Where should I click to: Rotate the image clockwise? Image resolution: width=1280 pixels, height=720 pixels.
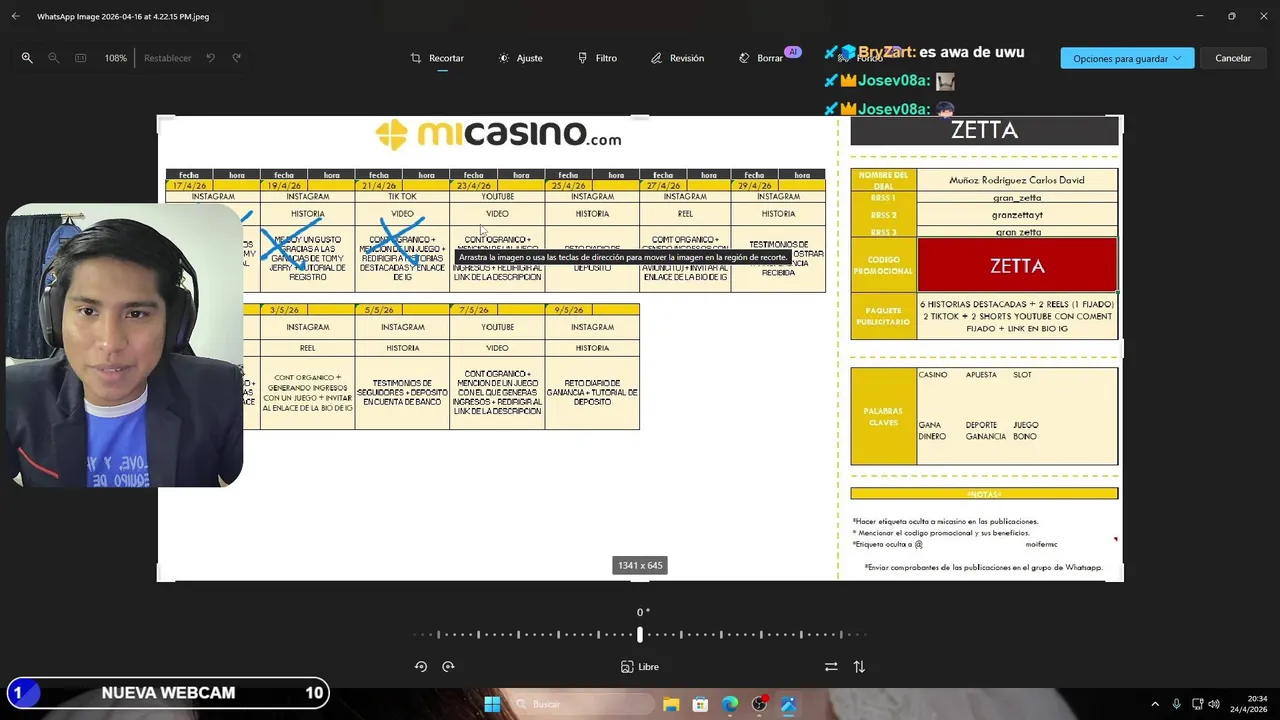click(x=448, y=667)
